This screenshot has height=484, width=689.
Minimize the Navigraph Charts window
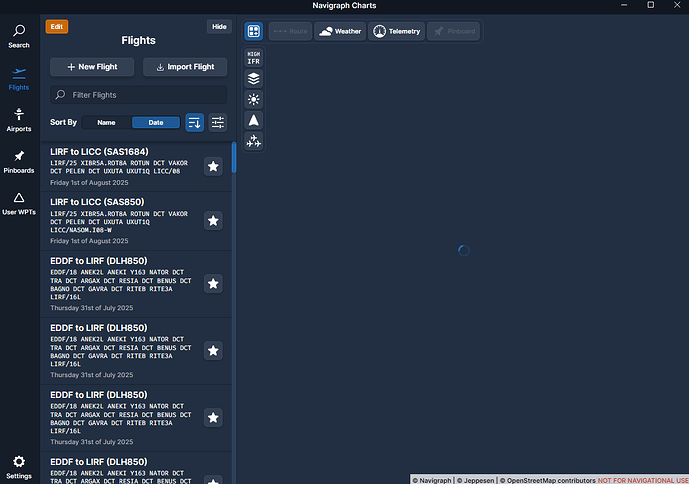click(624, 5)
